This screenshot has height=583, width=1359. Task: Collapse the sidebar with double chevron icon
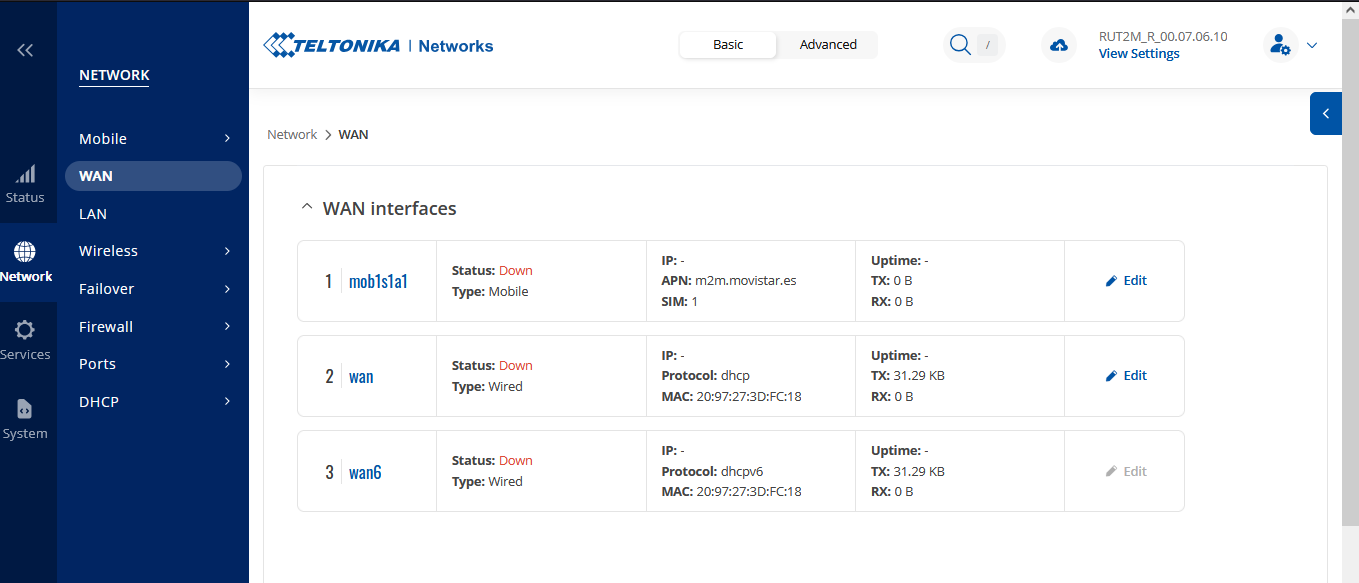pyautogui.click(x=25, y=50)
